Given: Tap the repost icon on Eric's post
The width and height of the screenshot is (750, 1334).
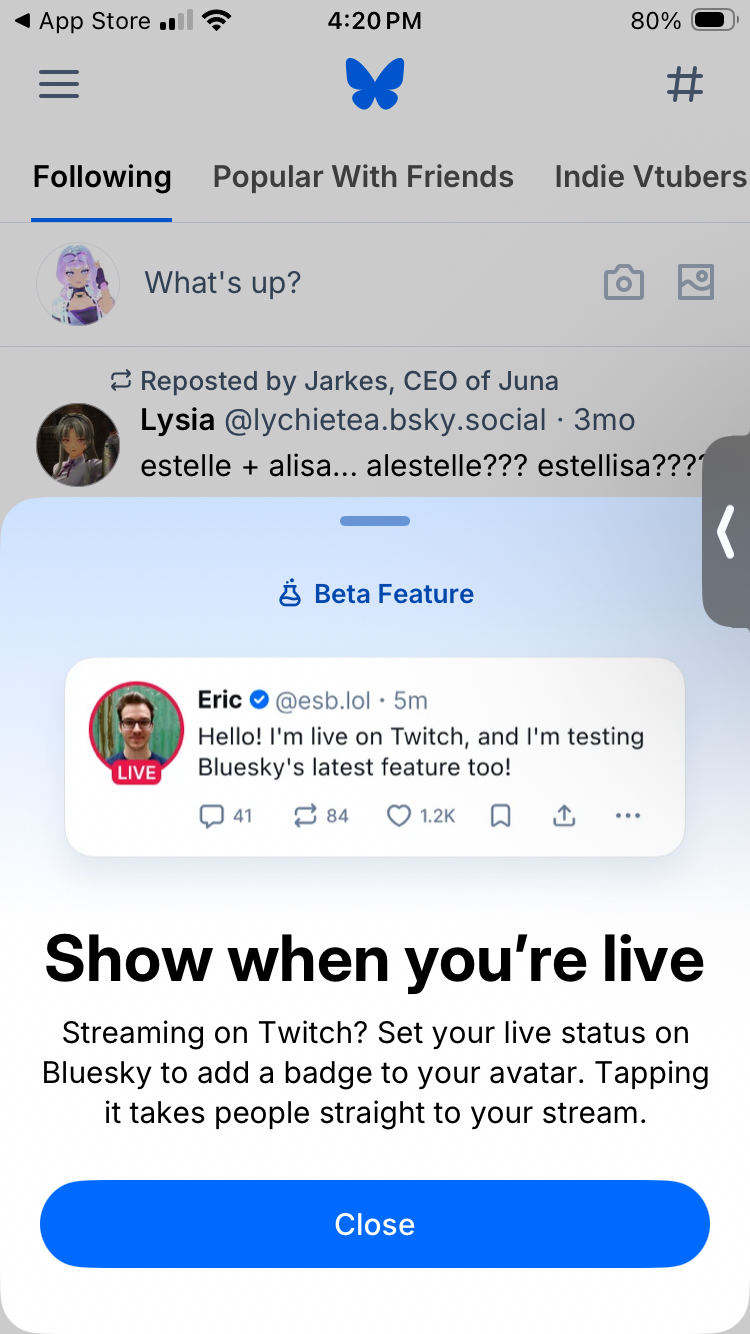Looking at the screenshot, I should 305,816.
